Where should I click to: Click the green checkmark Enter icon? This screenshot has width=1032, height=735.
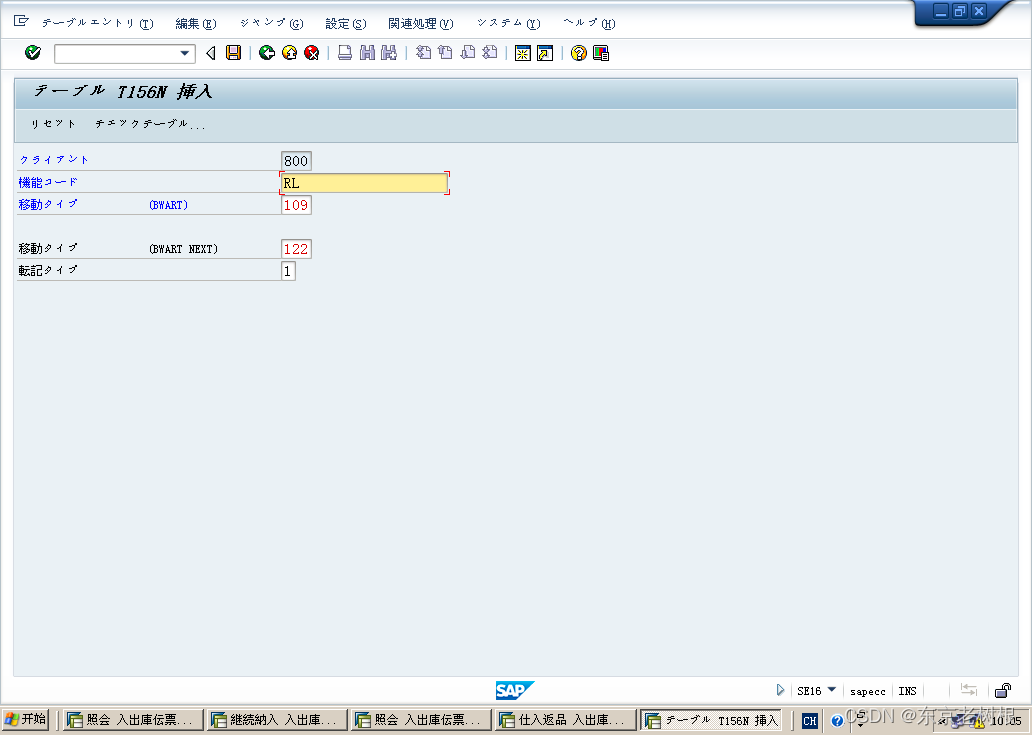point(32,53)
